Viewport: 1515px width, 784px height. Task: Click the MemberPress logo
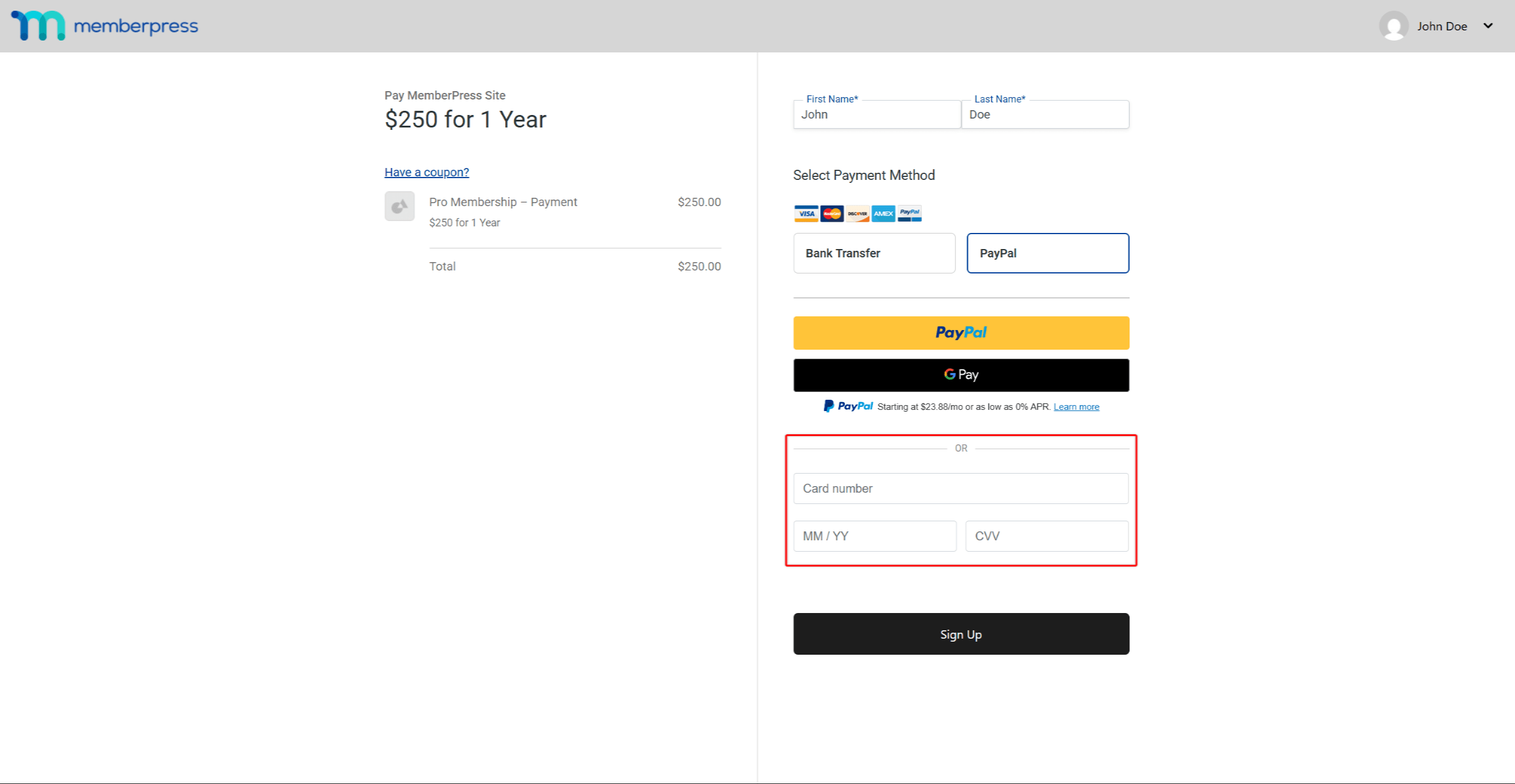point(104,26)
